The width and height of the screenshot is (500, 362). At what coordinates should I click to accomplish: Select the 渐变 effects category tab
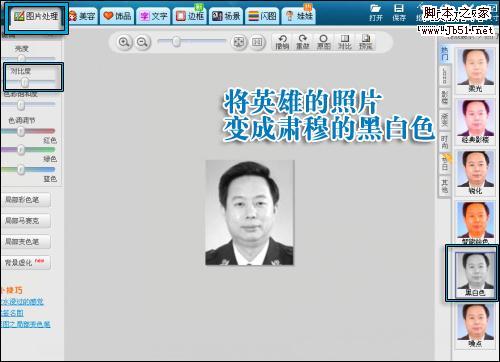(x=445, y=120)
